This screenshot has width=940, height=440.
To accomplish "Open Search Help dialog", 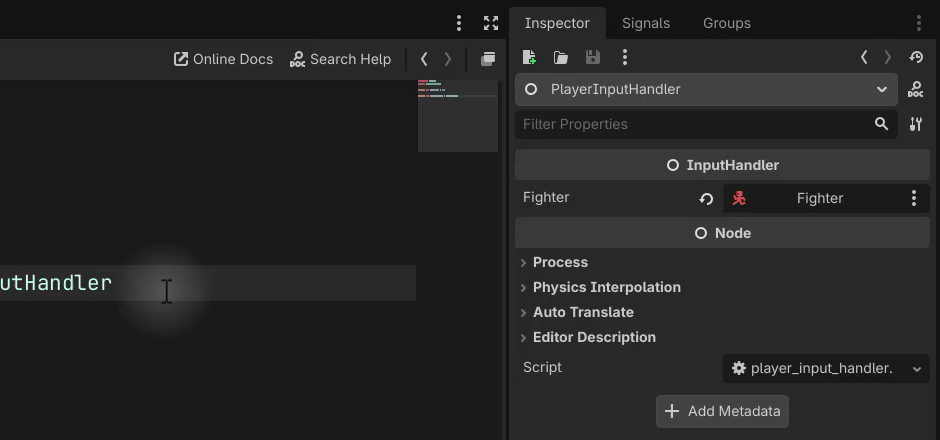I will click(340, 59).
